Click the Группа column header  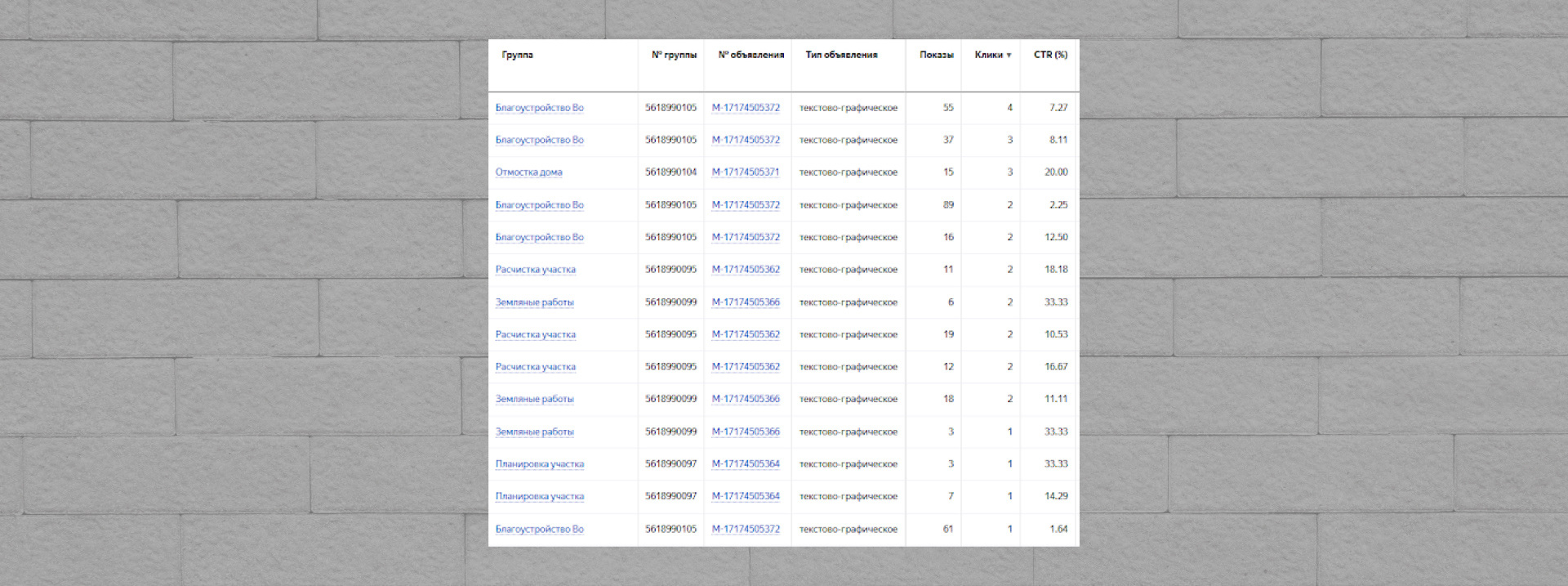pos(517,55)
